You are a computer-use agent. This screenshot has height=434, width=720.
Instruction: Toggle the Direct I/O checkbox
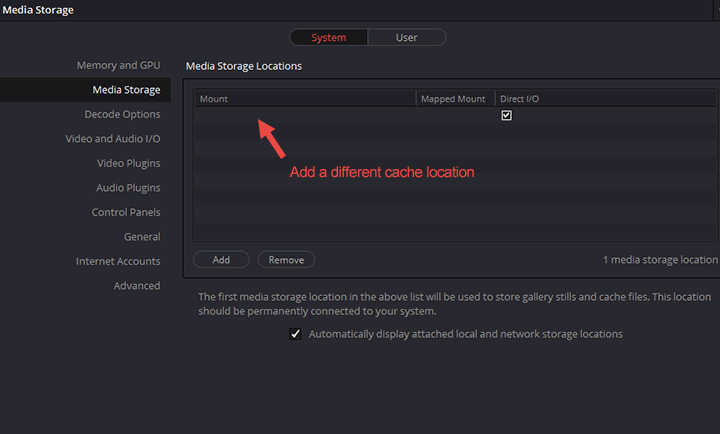coord(507,116)
